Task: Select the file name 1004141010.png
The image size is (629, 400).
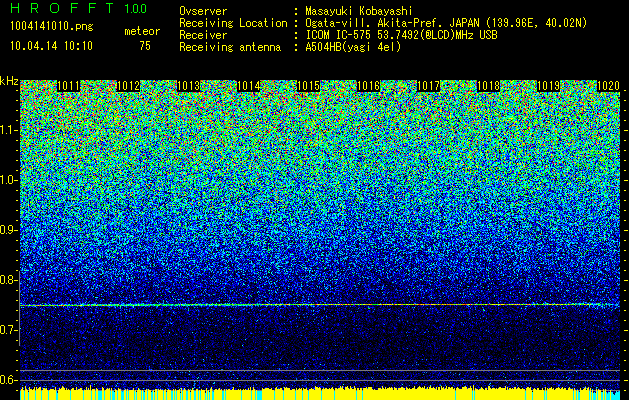Action: (x=52, y=26)
